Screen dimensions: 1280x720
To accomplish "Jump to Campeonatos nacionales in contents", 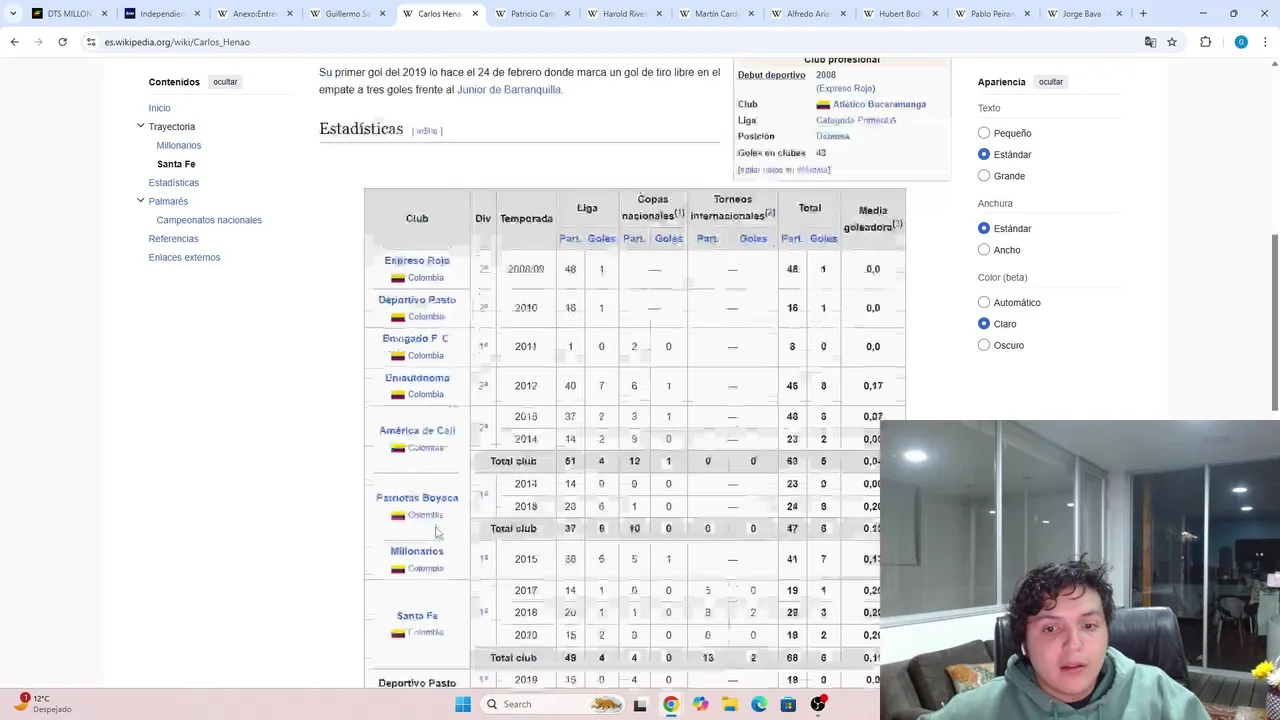I will (209, 220).
